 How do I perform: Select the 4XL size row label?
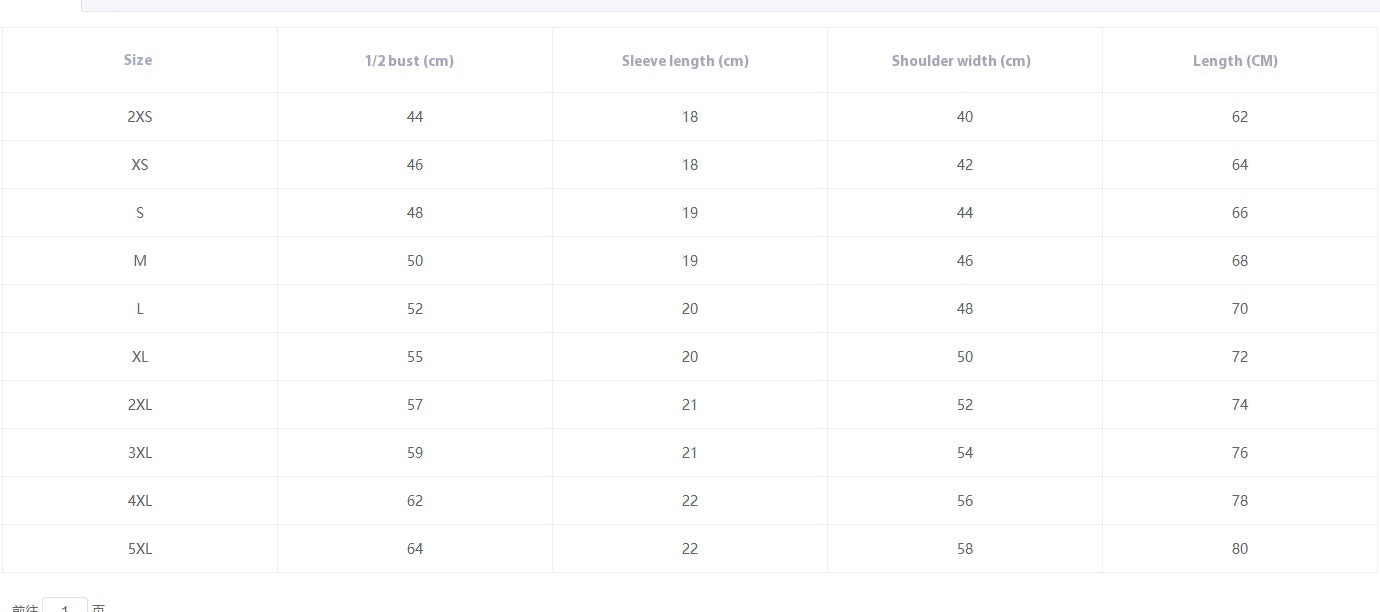[x=140, y=501]
